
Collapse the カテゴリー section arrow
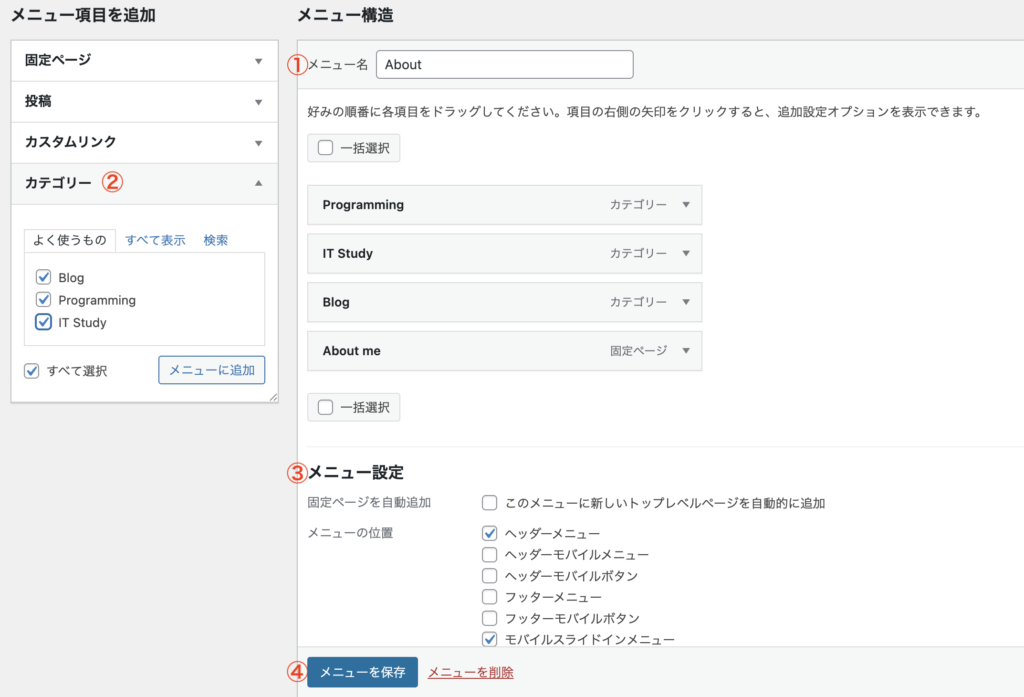click(258, 183)
